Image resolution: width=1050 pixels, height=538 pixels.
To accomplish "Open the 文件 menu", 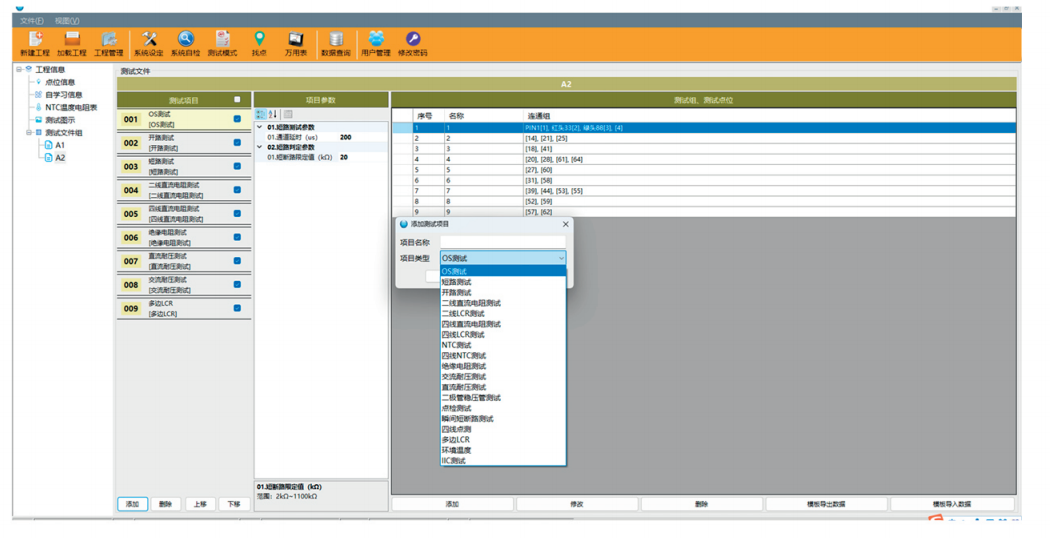I will [32, 20].
